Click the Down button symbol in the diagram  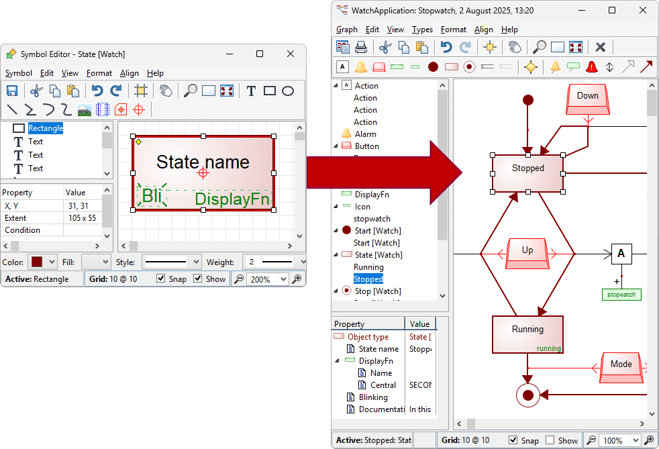point(588,99)
